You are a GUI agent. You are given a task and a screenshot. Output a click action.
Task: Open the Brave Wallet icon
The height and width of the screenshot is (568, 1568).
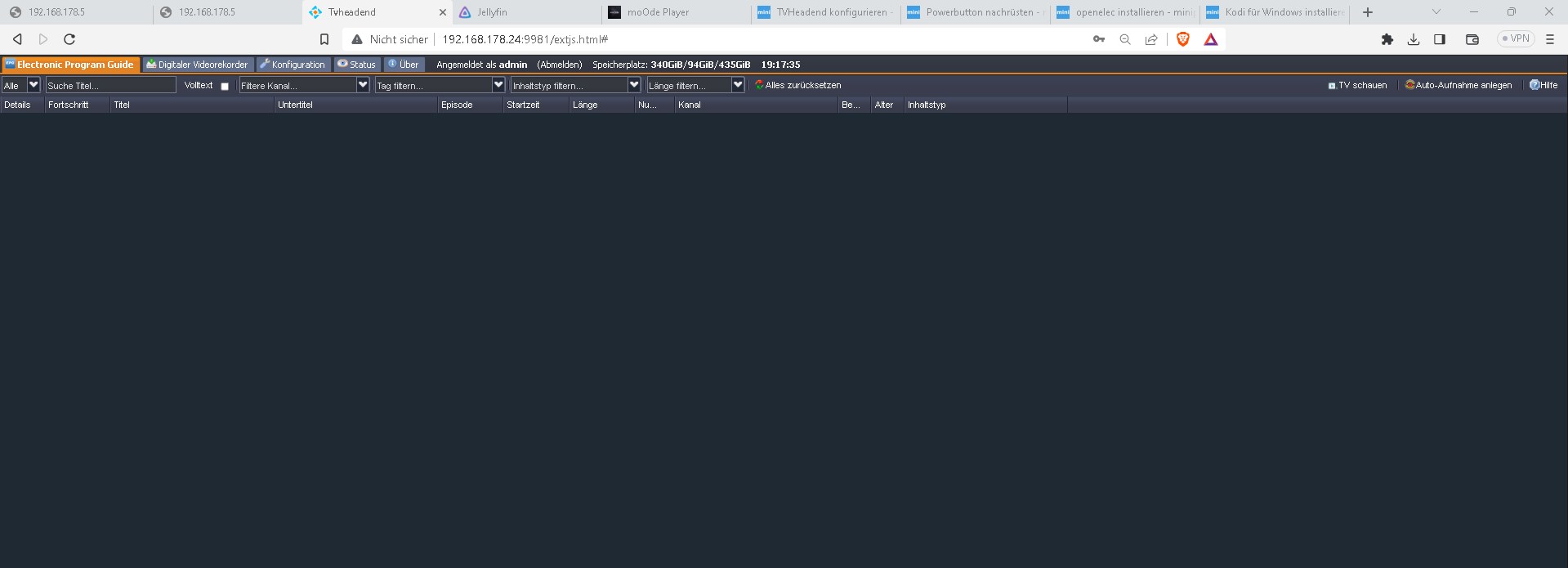click(1472, 39)
